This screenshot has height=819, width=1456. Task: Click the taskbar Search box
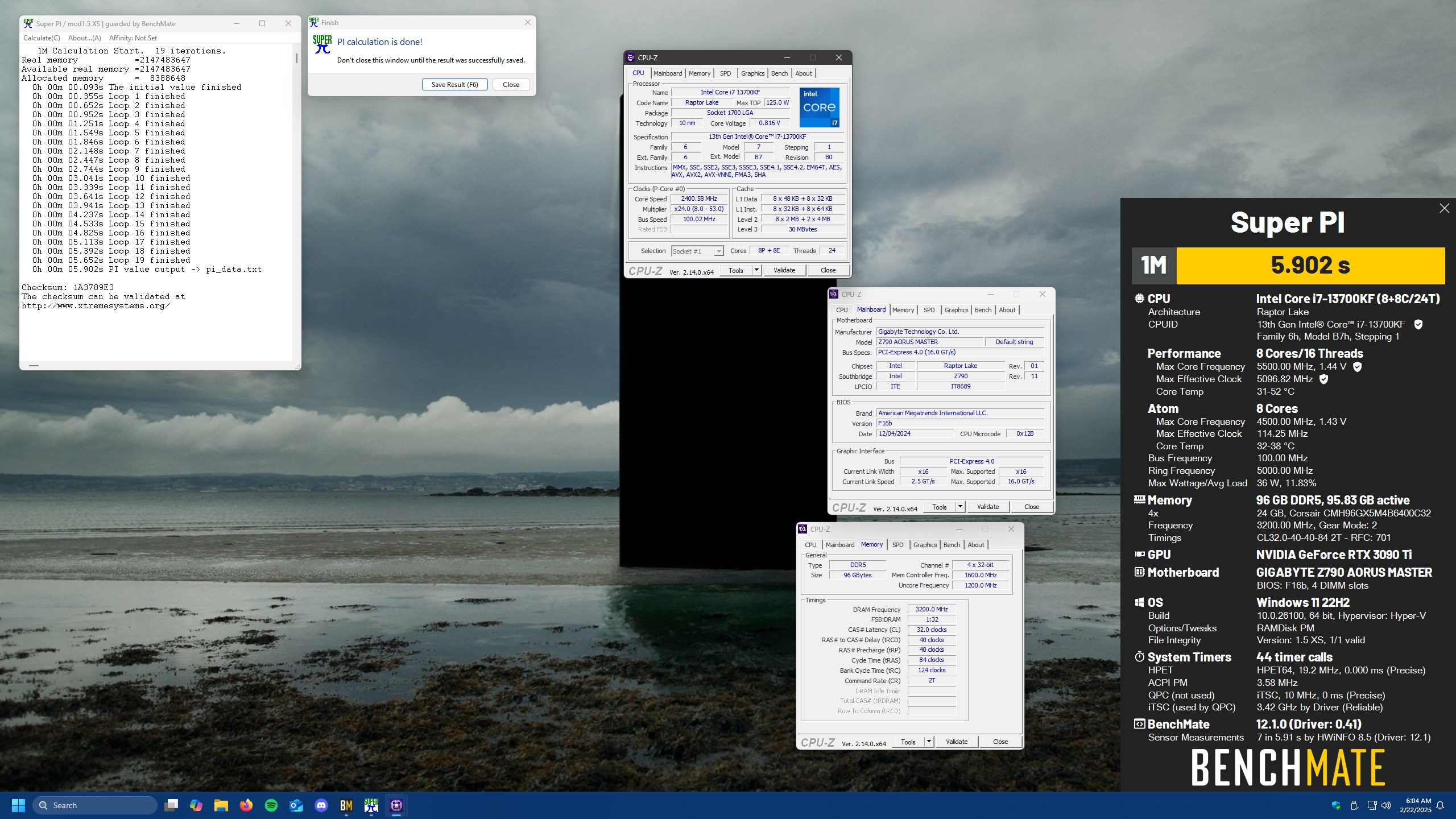[x=94, y=805]
